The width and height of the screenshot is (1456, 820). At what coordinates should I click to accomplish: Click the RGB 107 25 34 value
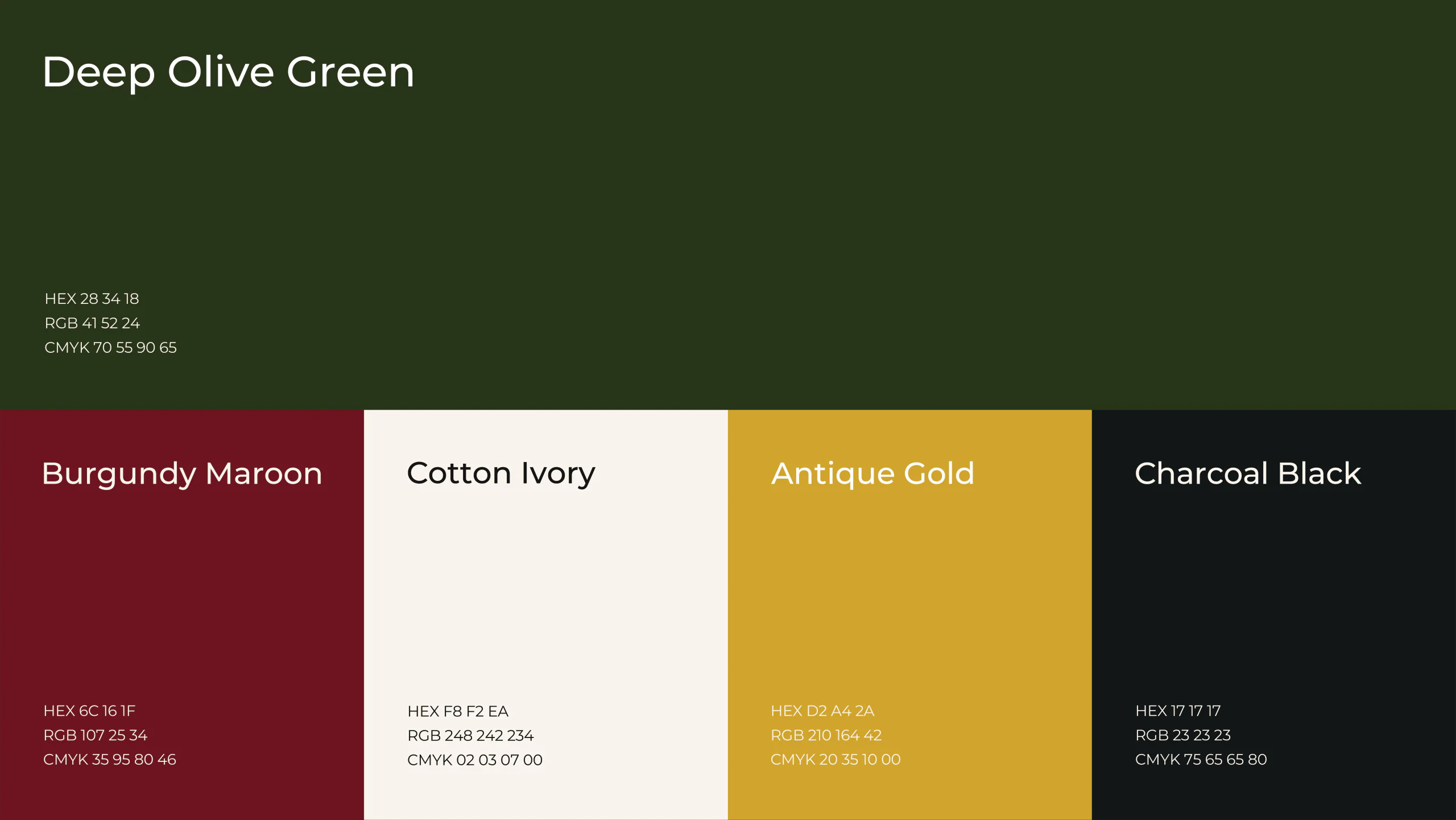[96, 735]
